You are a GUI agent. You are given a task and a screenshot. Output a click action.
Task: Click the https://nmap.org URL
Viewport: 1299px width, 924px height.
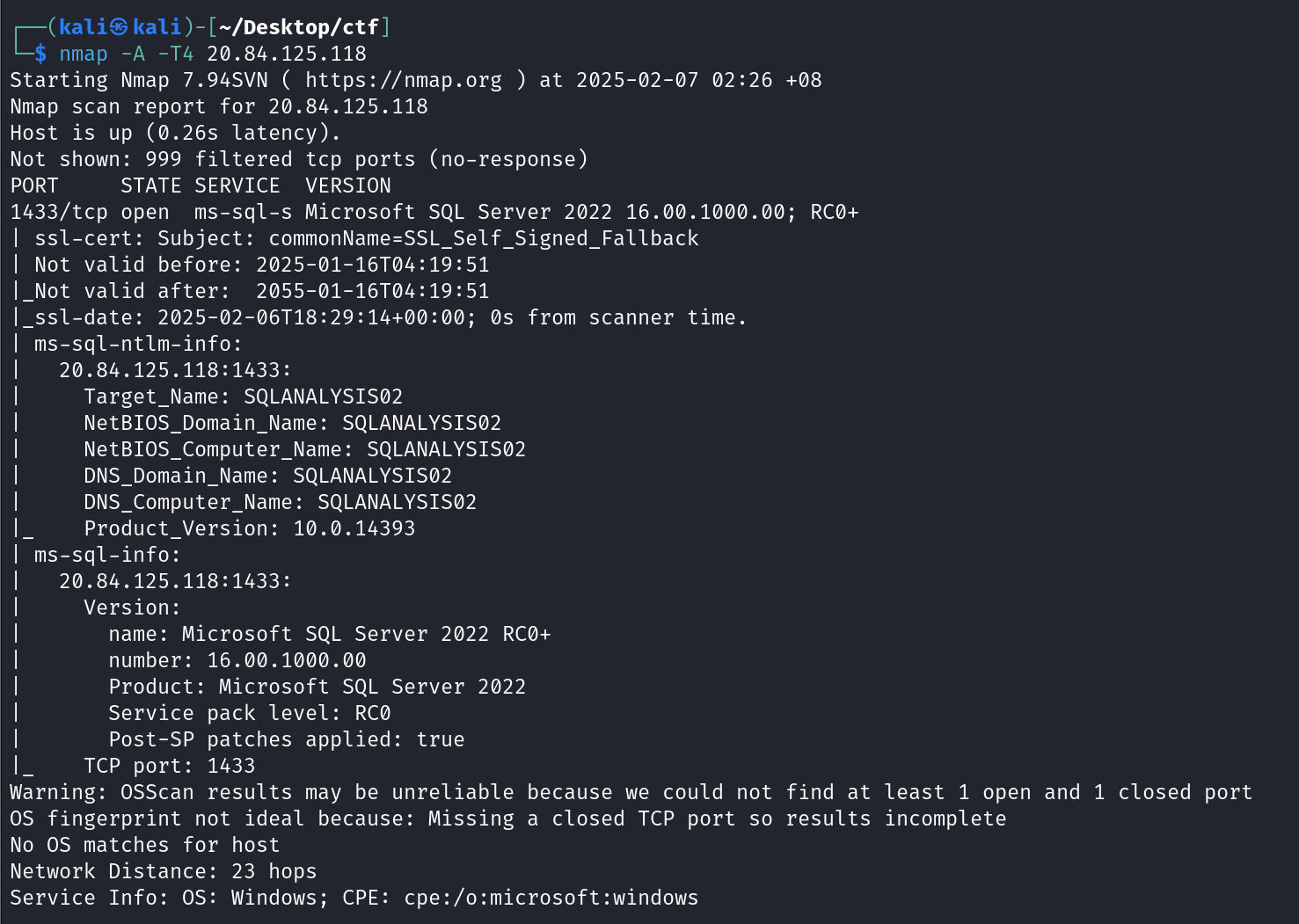[404, 80]
